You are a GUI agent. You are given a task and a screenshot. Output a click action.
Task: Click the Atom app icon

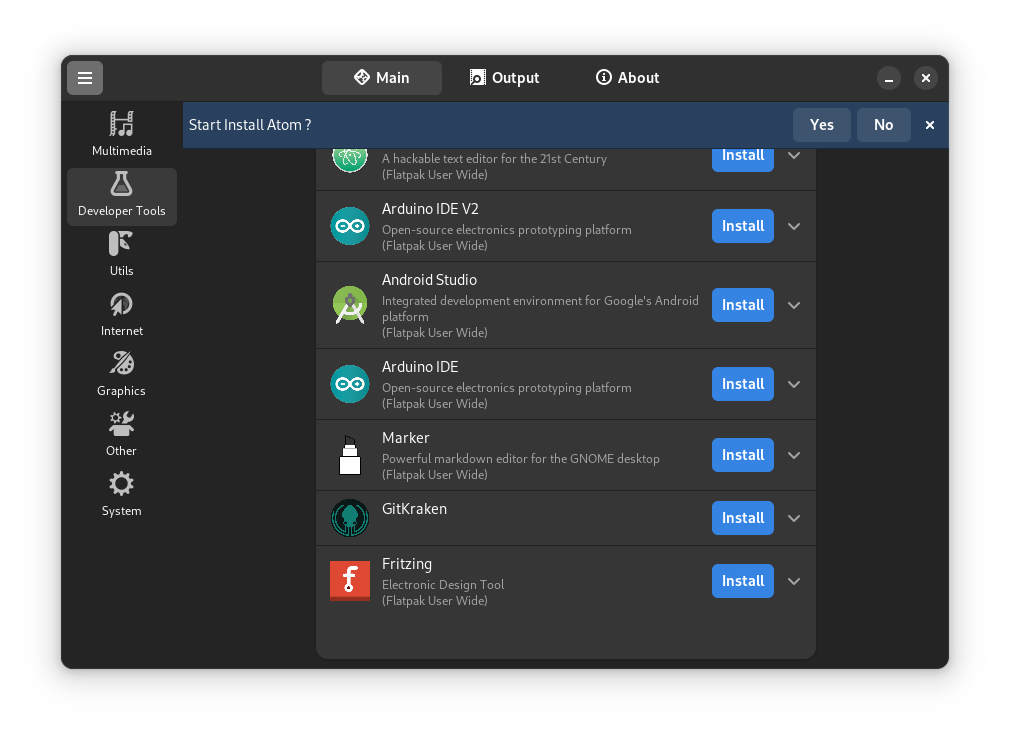click(x=350, y=160)
